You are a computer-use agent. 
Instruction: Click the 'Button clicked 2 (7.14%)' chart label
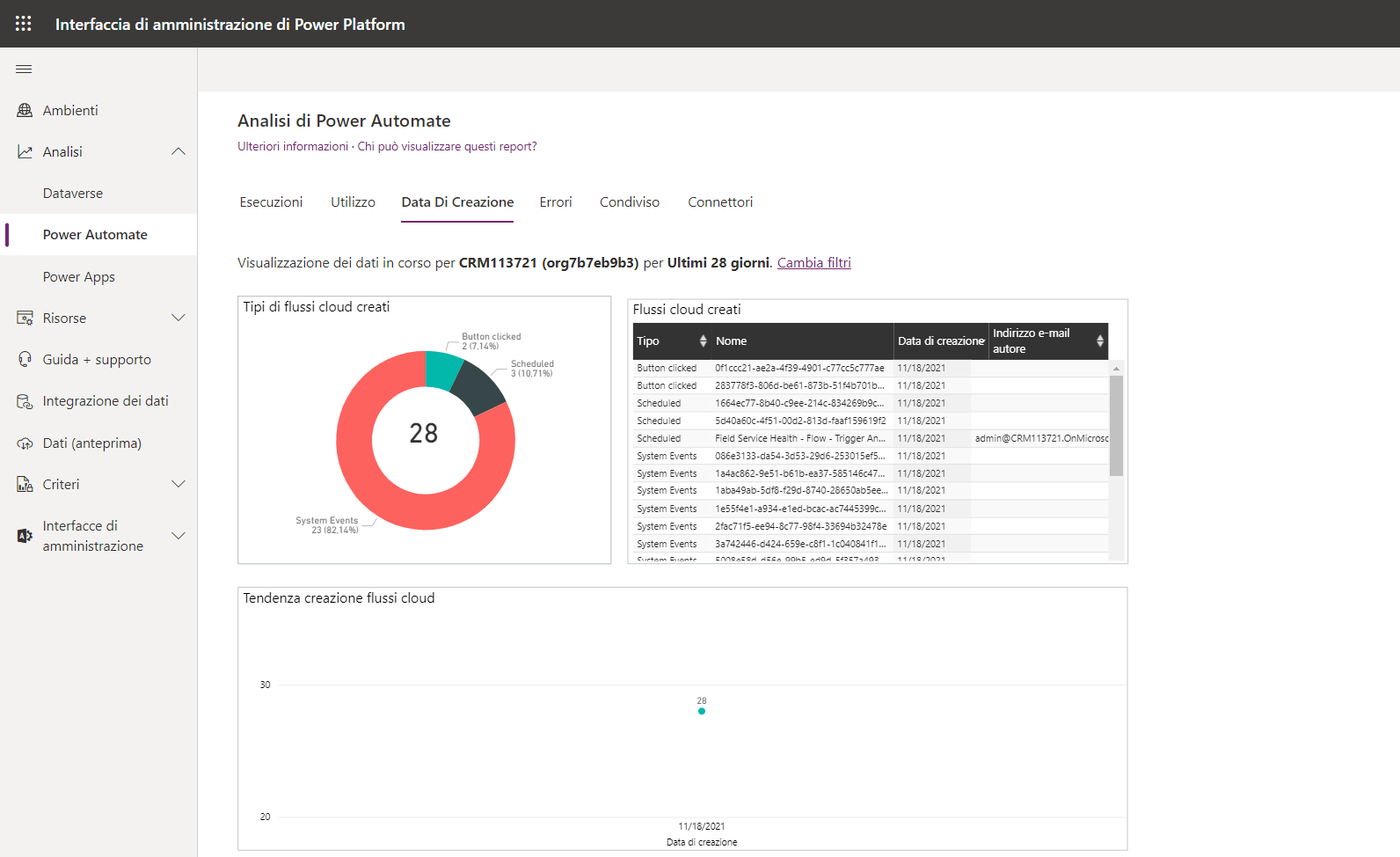(x=491, y=341)
